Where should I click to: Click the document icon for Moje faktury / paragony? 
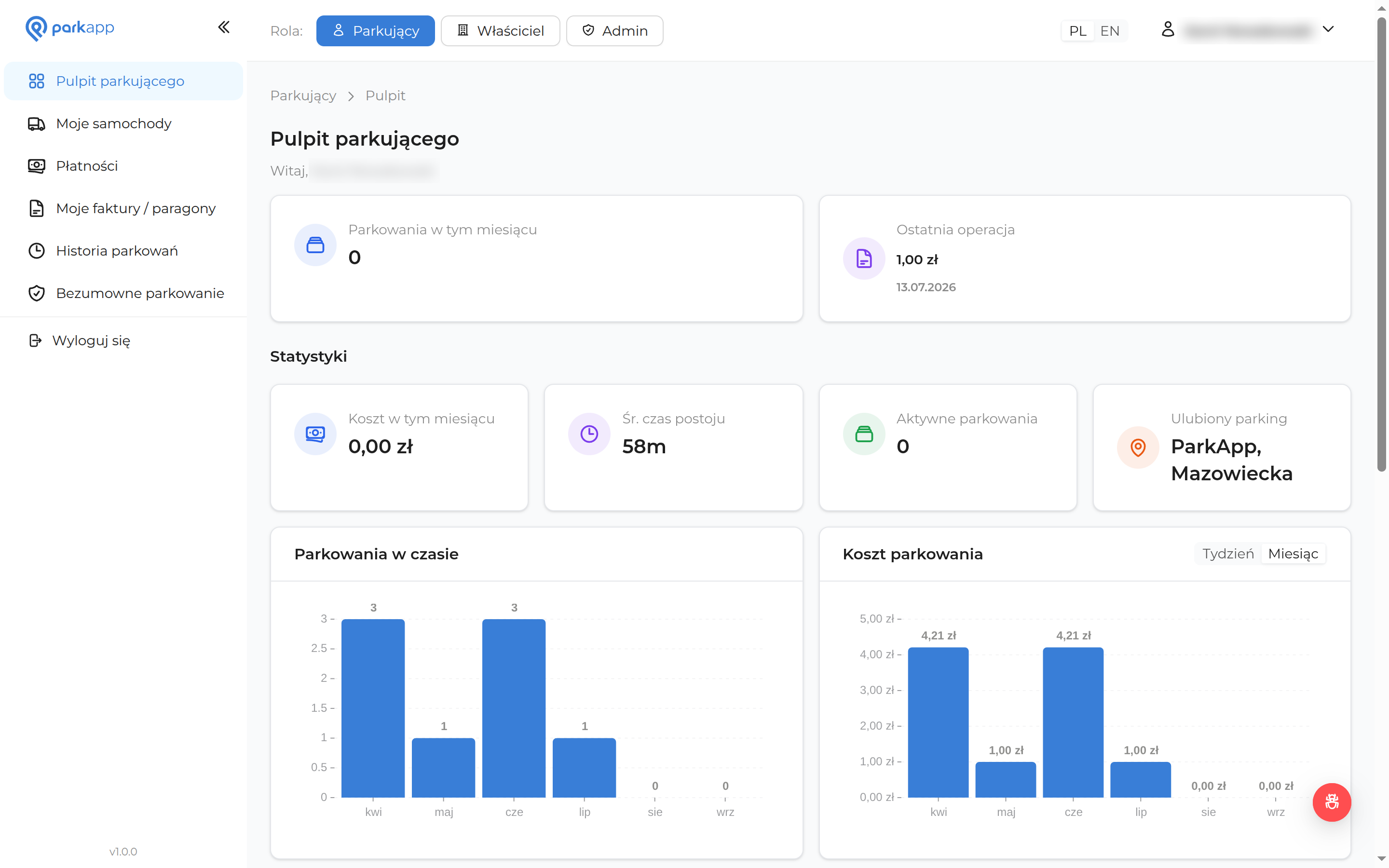tap(36, 208)
